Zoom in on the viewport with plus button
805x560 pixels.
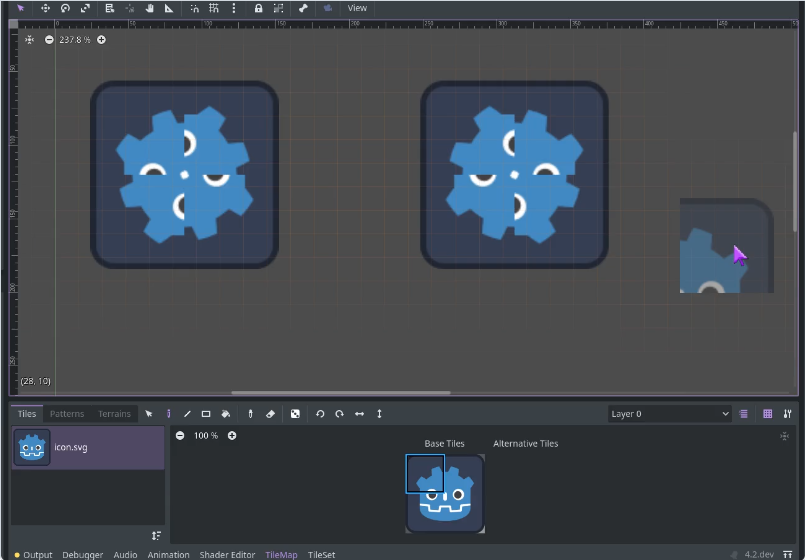(101, 40)
